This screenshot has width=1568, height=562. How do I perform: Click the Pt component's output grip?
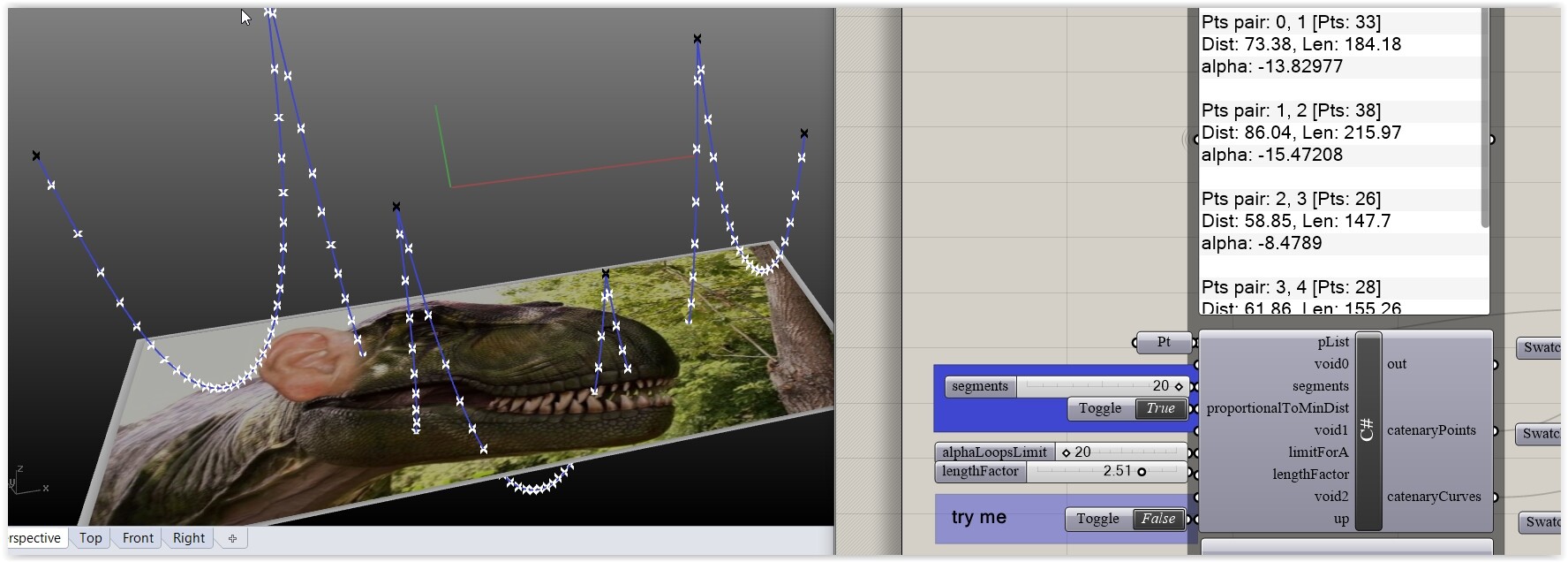coord(1195,342)
